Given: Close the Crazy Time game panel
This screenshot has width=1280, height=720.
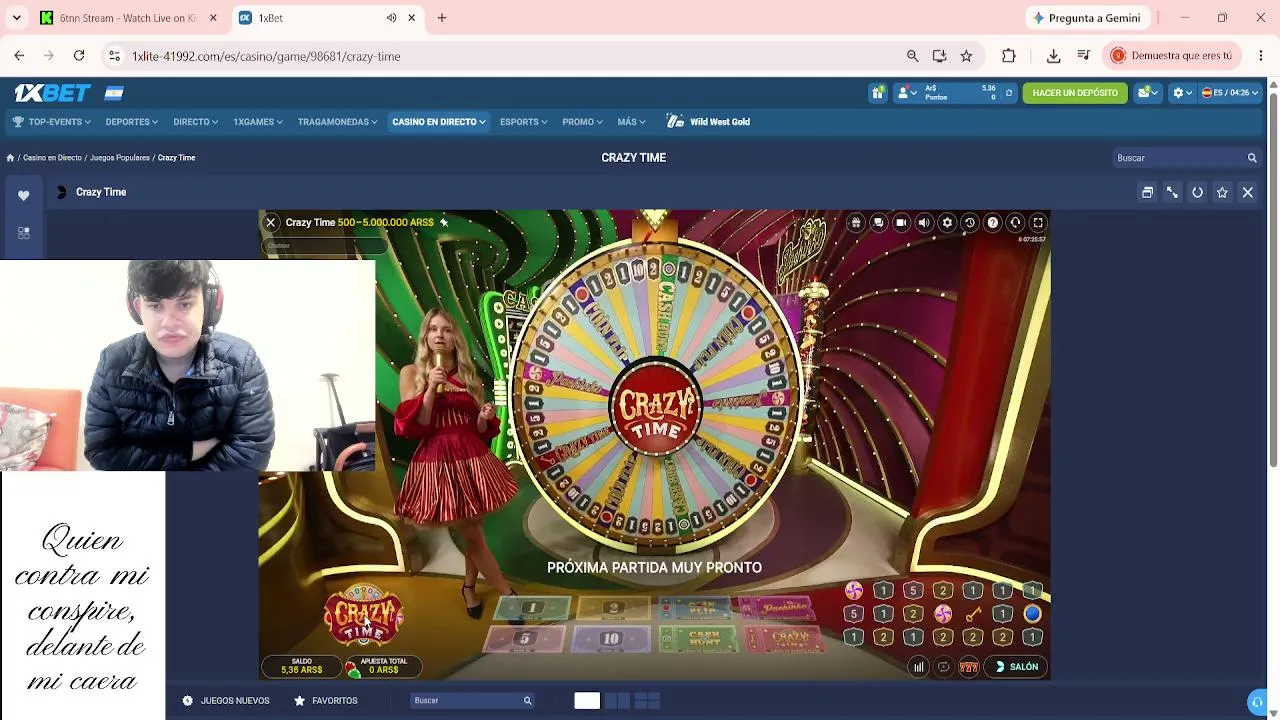Looking at the screenshot, I should (x=1247, y=192).
